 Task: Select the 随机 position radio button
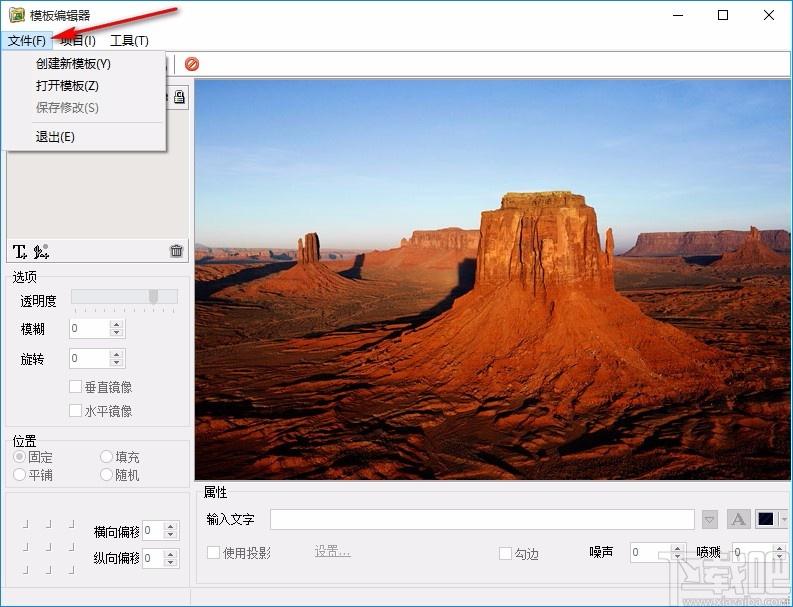(106, 475)
